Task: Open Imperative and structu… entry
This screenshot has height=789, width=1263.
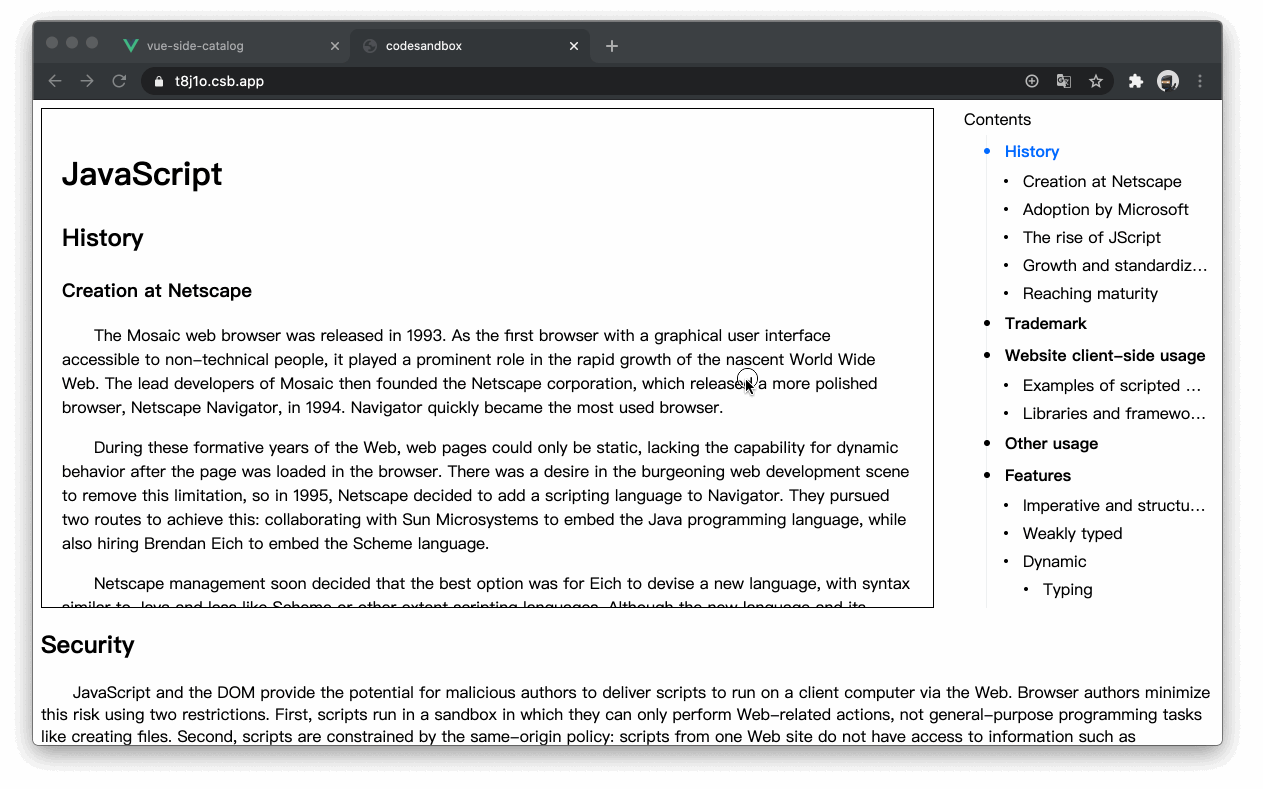Action: (x=1114, y=505)
